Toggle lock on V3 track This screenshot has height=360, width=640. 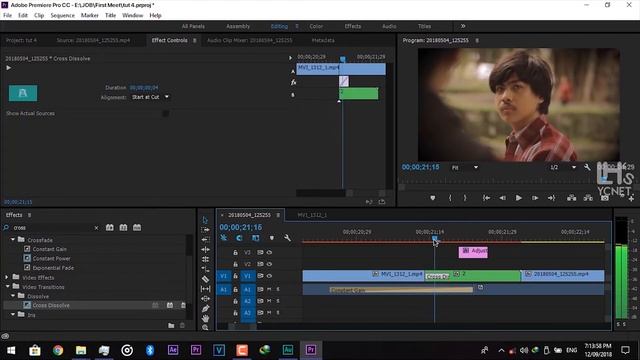[236, 253]
